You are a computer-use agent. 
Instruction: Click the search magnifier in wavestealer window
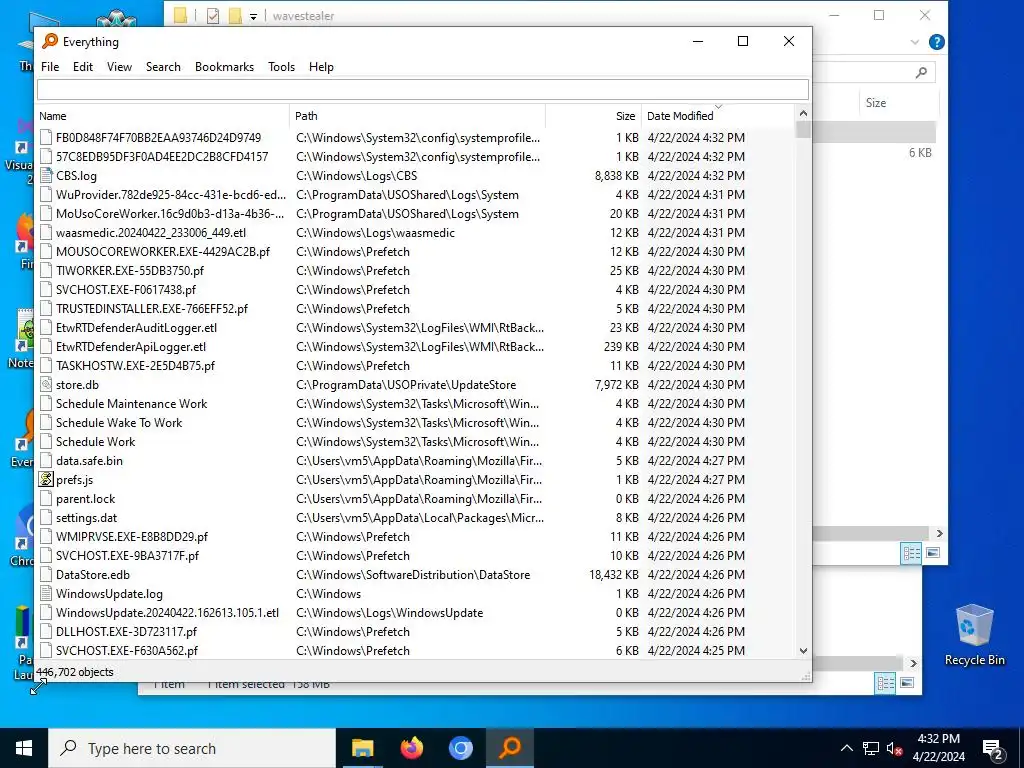click(921, 72)
